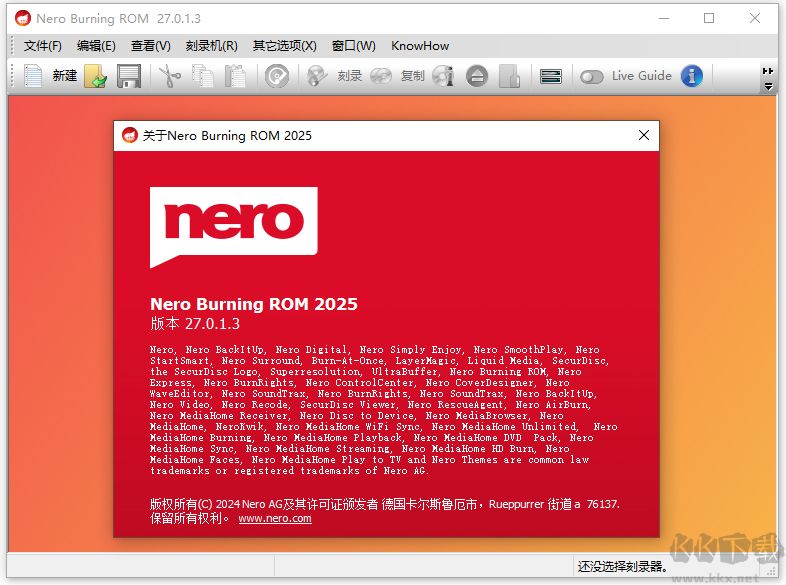This screenshot has width=786, height=585.
Task: Click the Burn disc icon beside 刻录
Action: point(317,76)
